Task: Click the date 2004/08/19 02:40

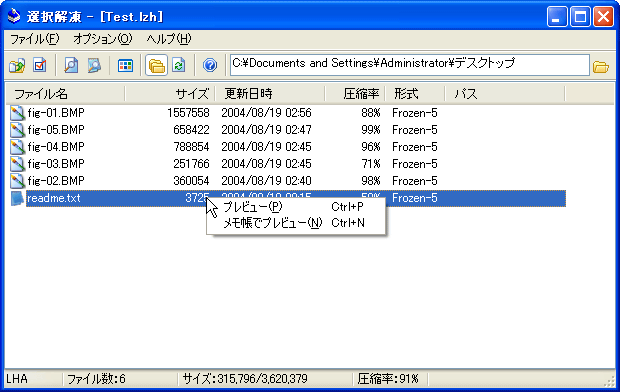Action: 266,181
